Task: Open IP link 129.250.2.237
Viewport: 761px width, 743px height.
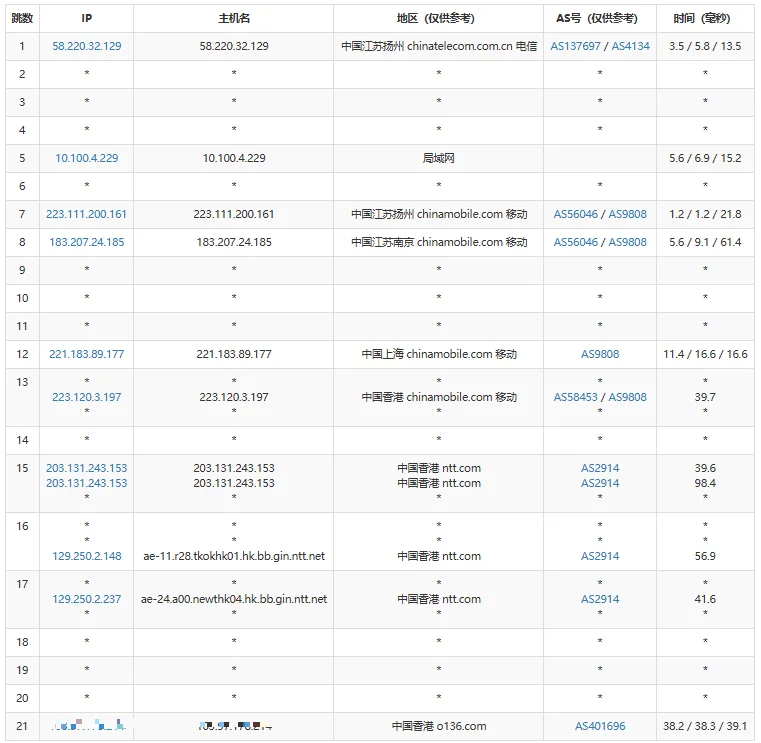Action: [x=86, y=599]
